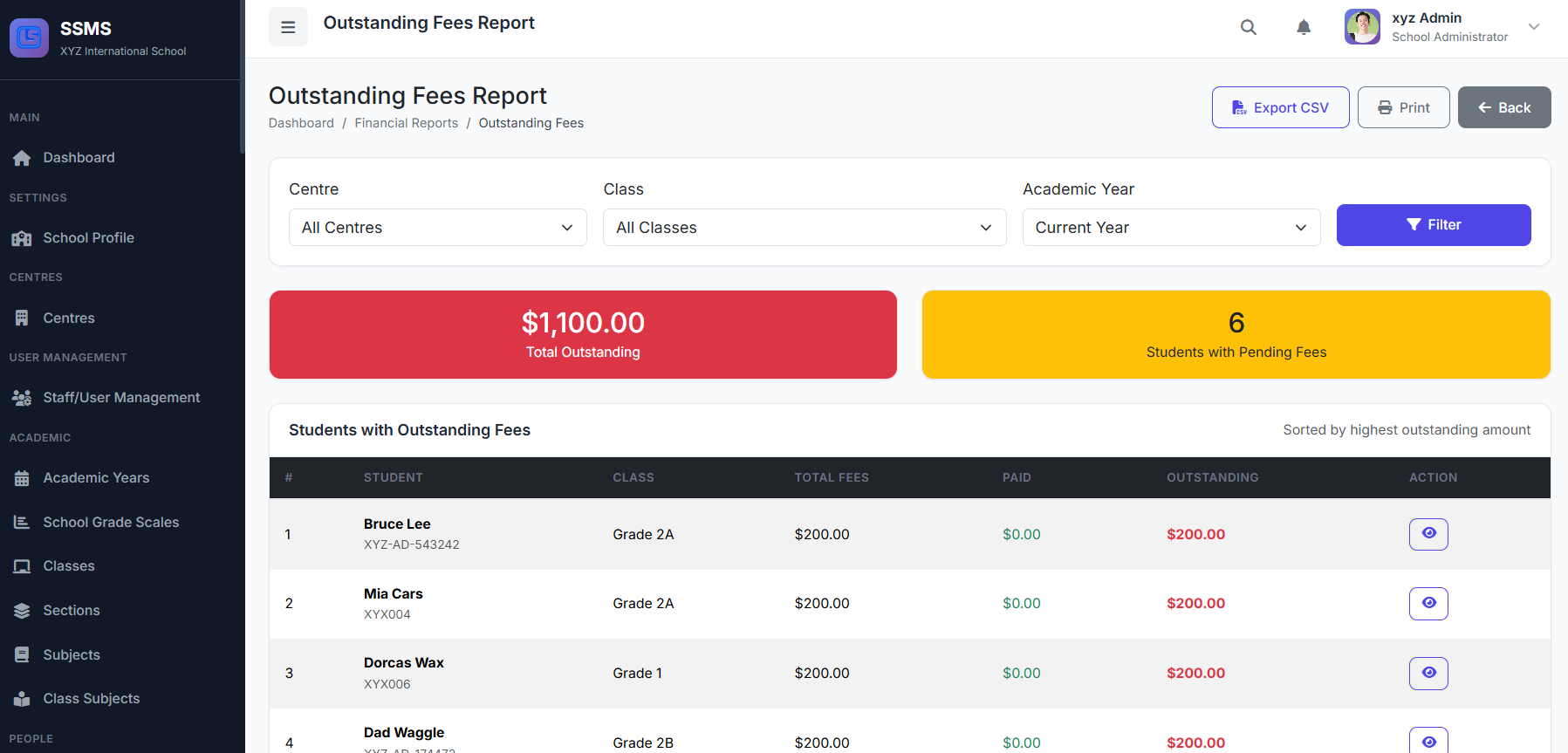The width and height of the screenshot is (1568, 753).
Task: Click the hamburger menu toggle icon
Action: pos(288,27)
